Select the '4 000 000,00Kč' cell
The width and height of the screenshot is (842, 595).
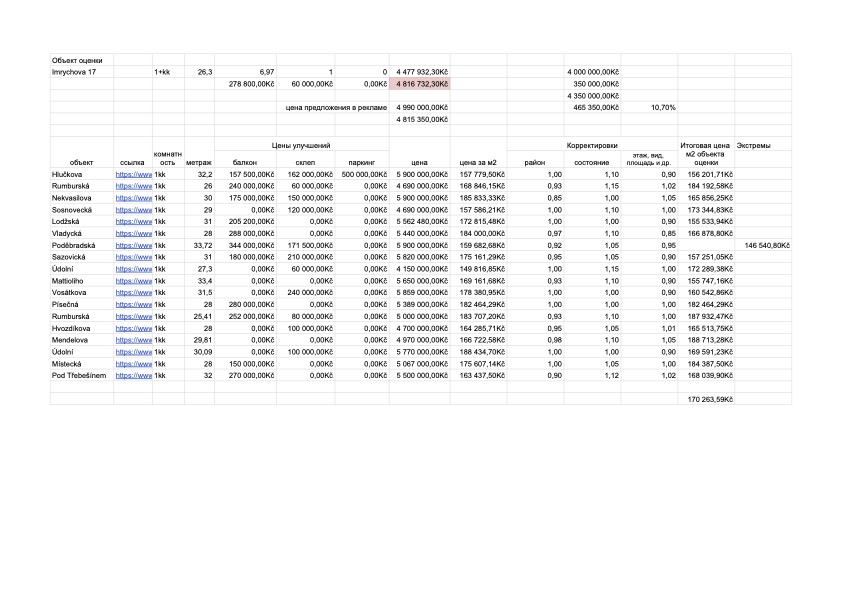(x=593, y=72)
